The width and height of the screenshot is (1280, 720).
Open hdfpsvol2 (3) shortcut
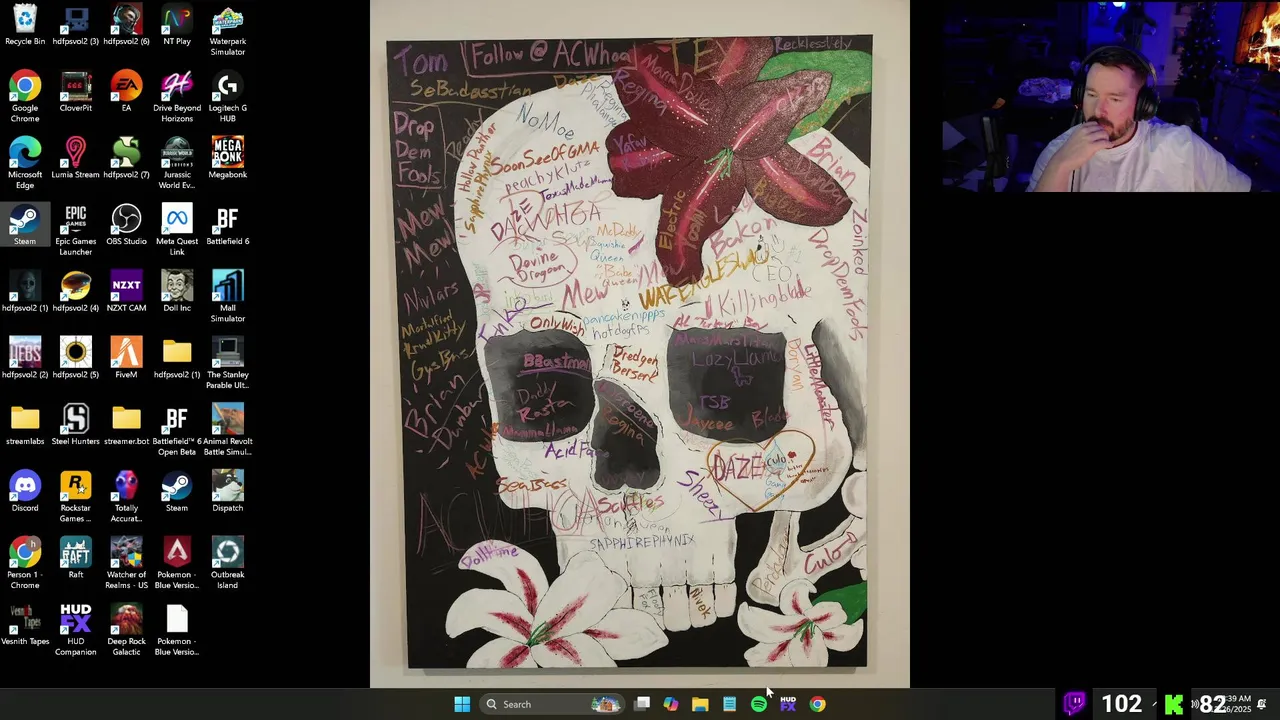(x=76, y=26)
